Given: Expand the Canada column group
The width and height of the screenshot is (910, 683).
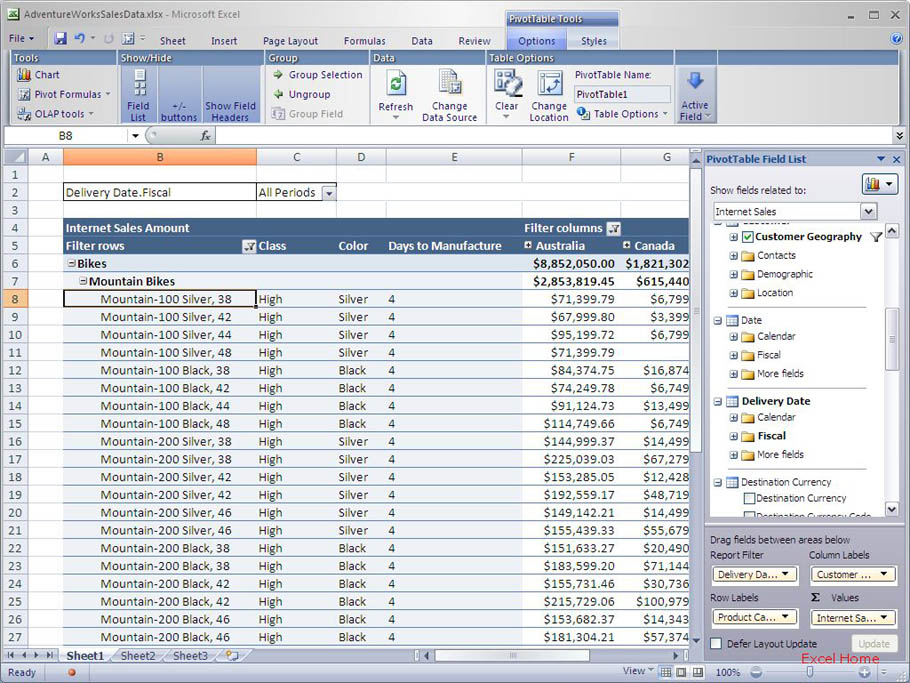Looking at the screenshot, I should tap(627, 245).
